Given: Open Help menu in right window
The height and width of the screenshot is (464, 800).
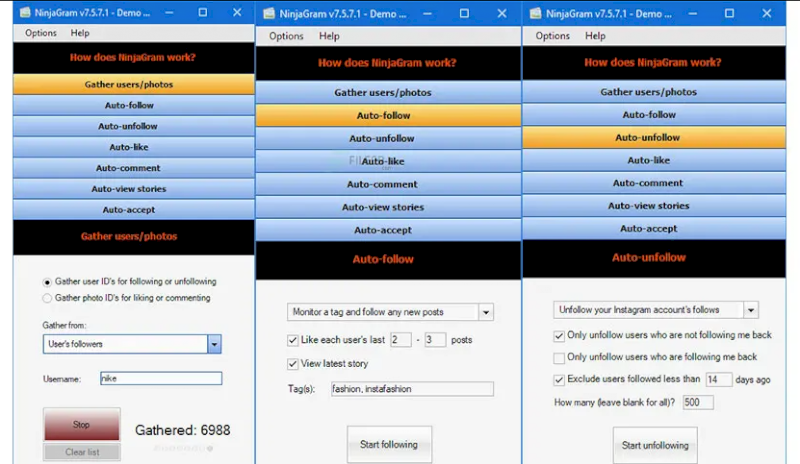Looking at the screenshot, I should coord(595,36).
